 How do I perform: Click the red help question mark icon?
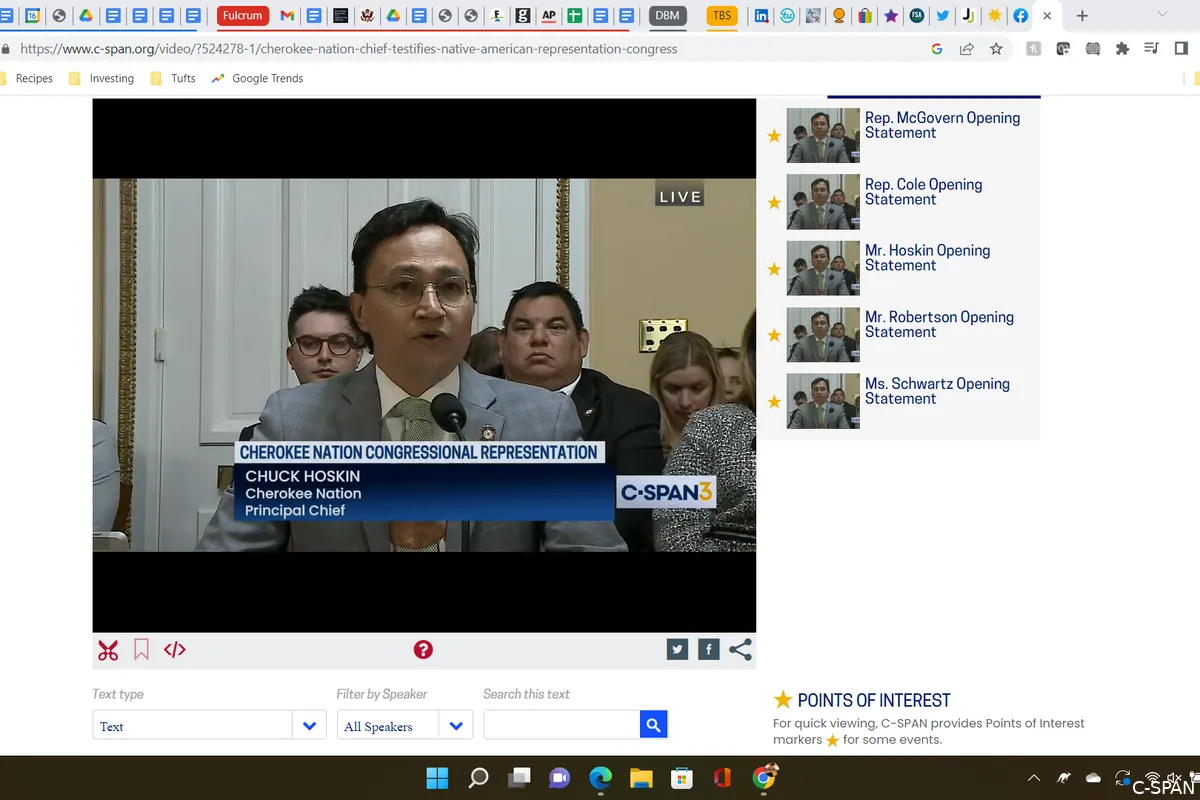pyautogui.click(x=423, y=650)
